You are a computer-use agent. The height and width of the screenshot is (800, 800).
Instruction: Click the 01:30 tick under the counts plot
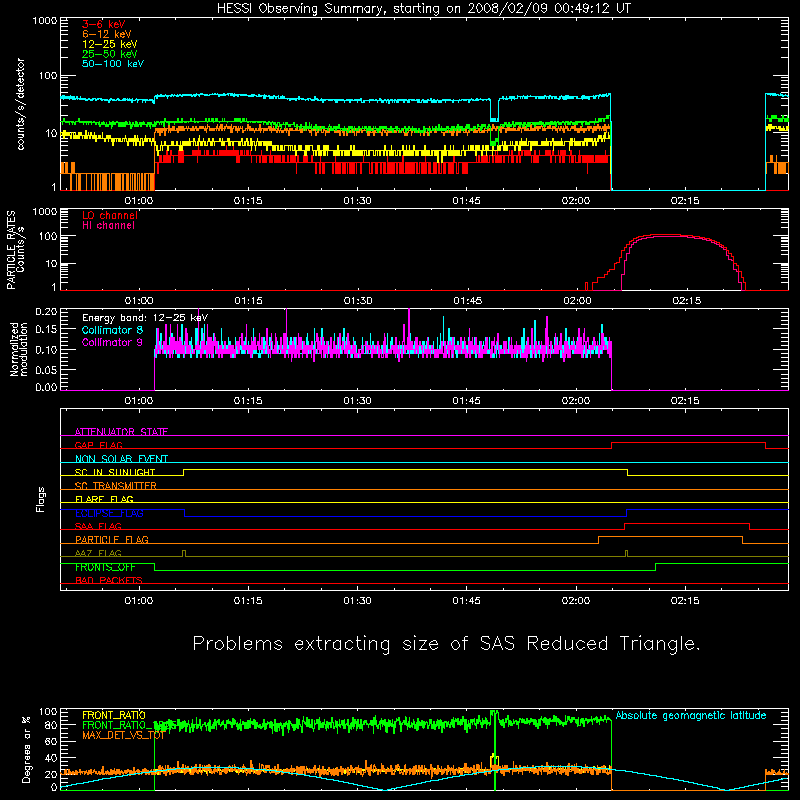357,201
